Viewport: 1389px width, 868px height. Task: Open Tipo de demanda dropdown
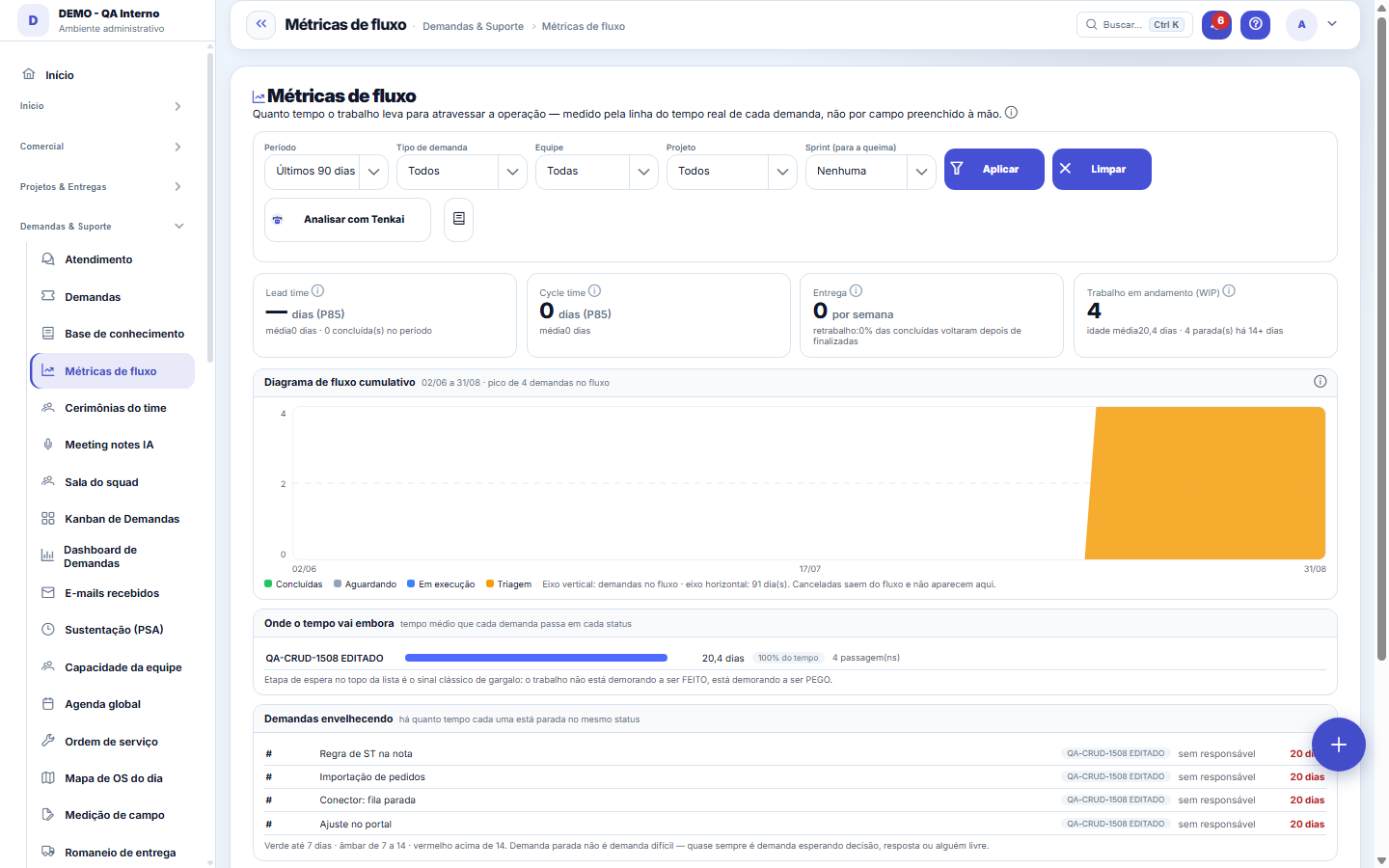point(461,172)
